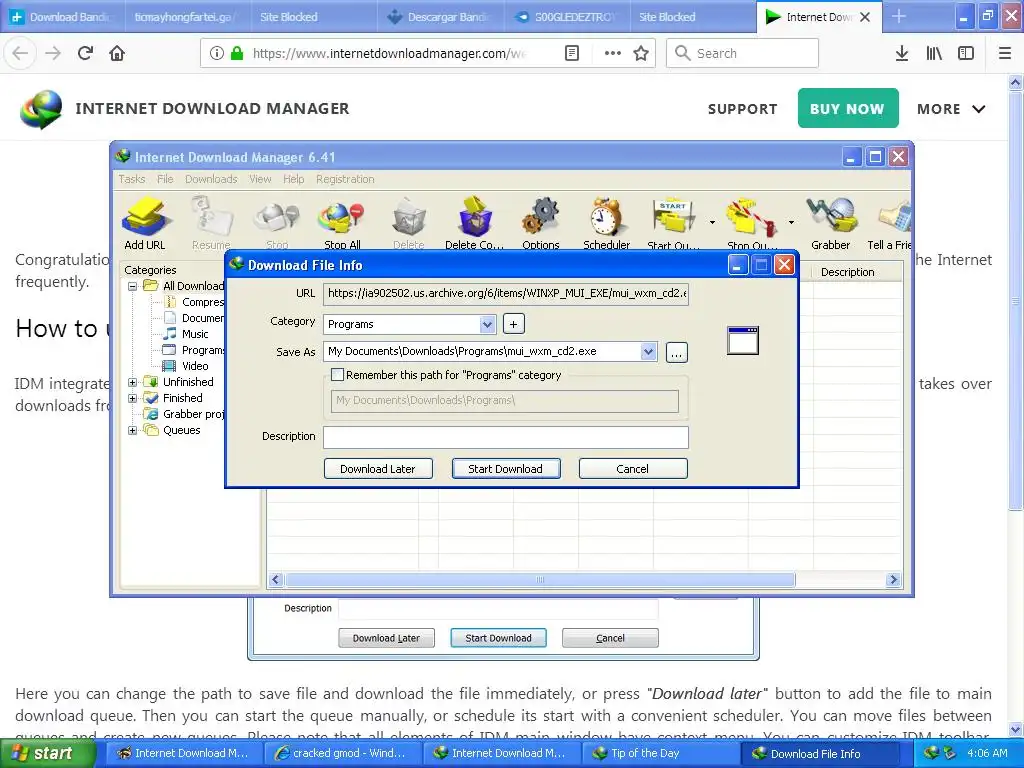Click the Start Download button in dialog

(505, 469)
